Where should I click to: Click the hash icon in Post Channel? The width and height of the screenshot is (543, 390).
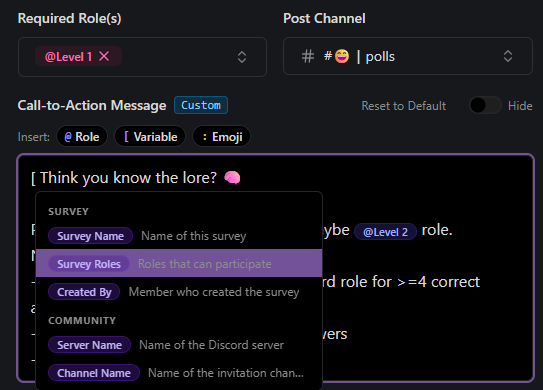coord(308,56)
